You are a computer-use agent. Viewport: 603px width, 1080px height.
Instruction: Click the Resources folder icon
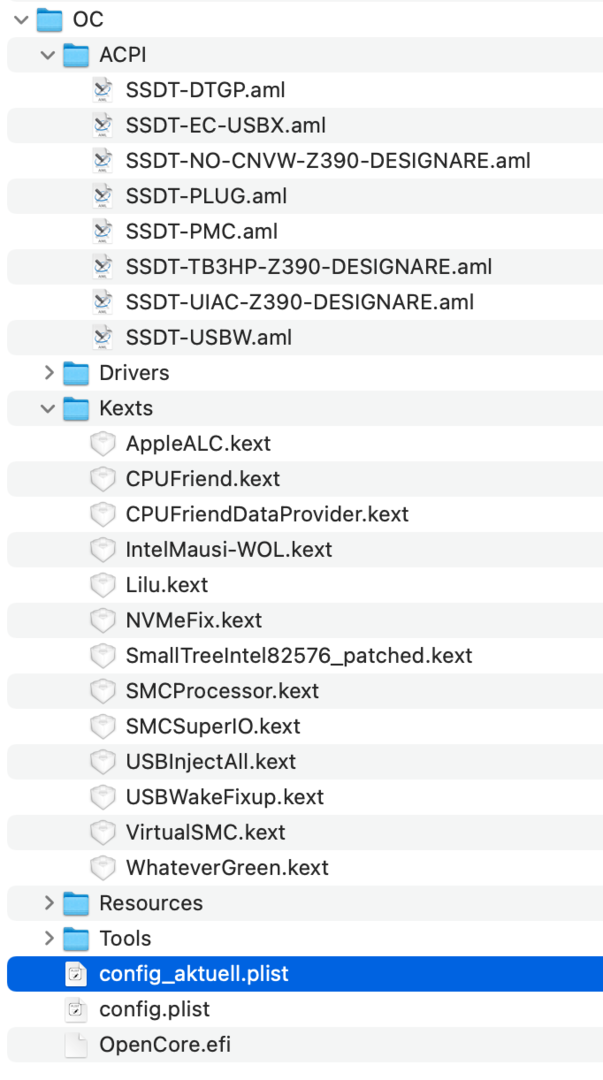pos(76,903)
